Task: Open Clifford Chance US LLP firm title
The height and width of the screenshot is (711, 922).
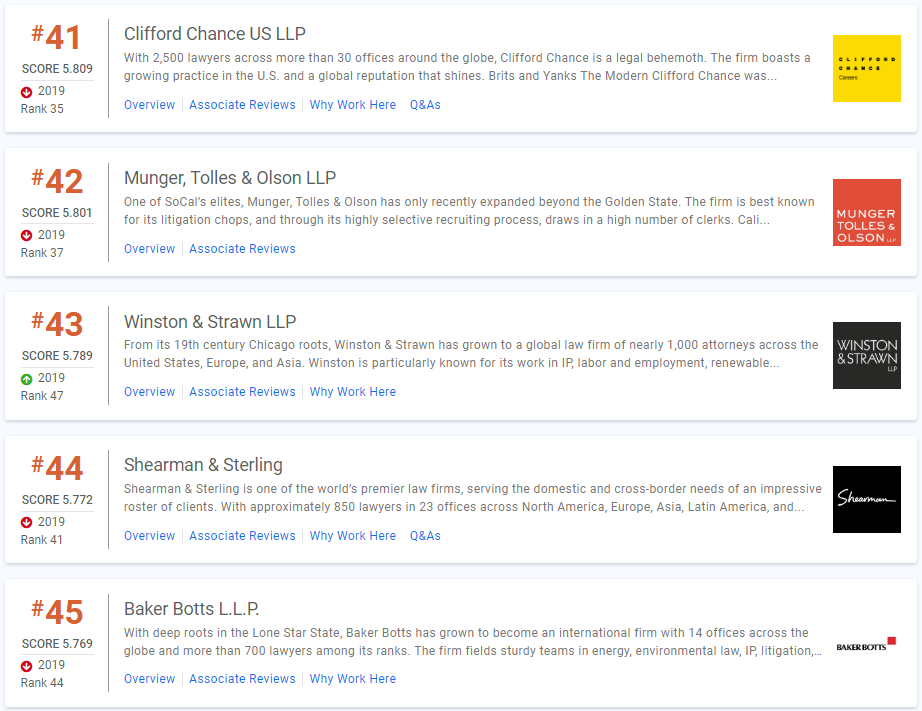Action: 215,34
